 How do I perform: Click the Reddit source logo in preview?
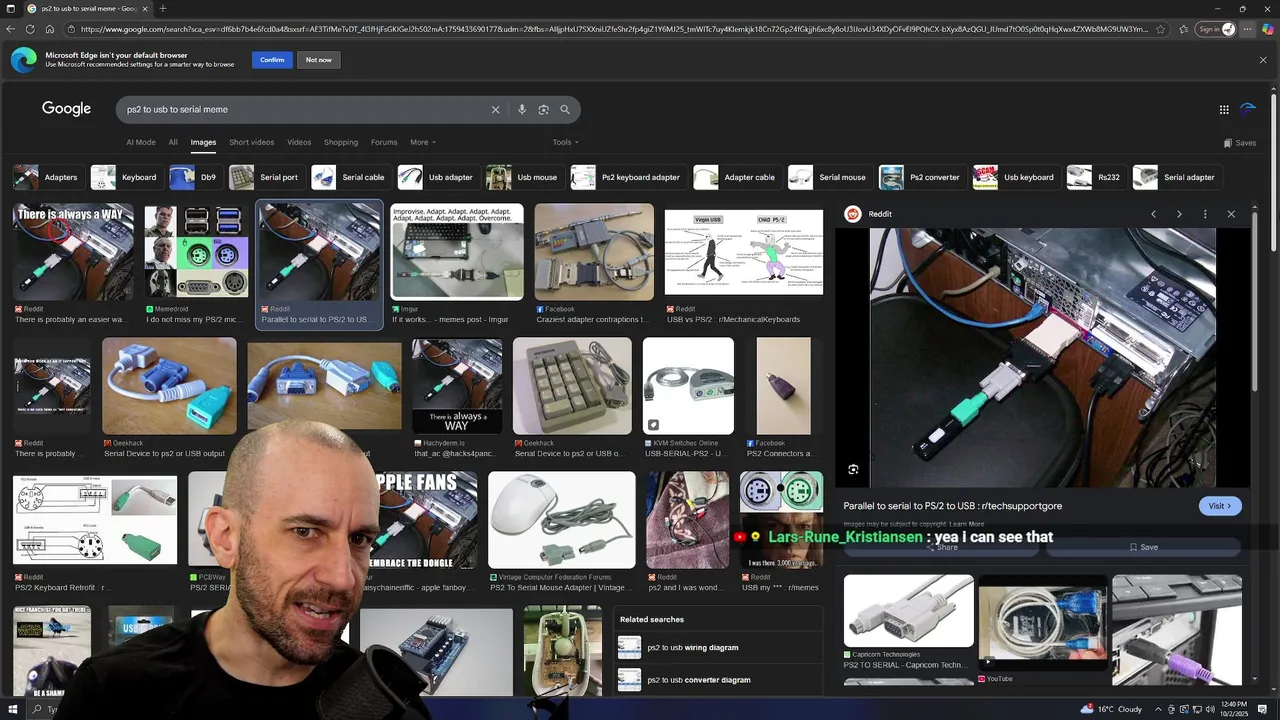point(853,214)
